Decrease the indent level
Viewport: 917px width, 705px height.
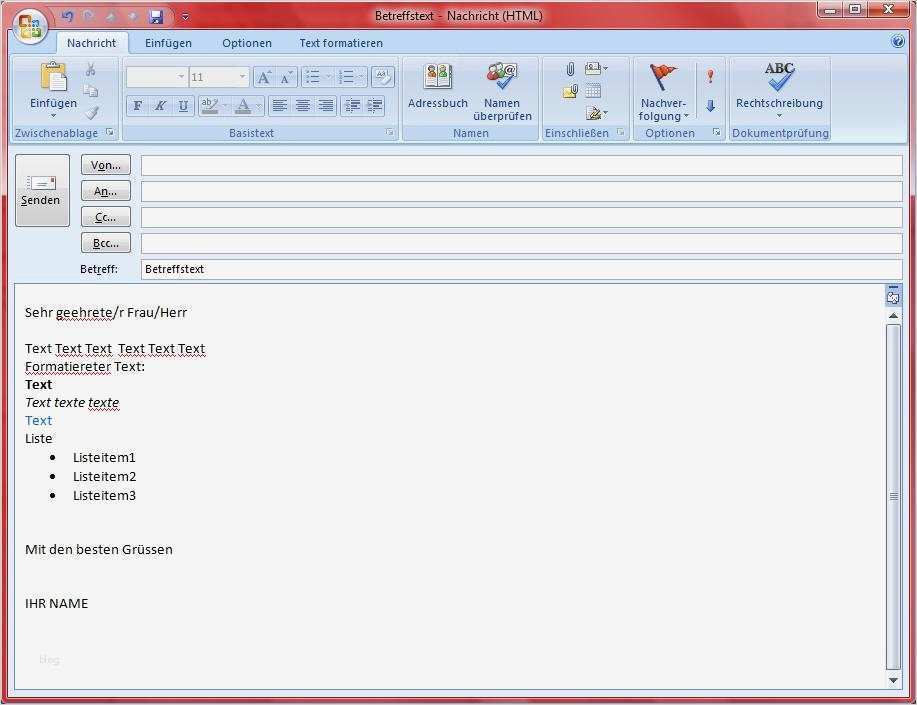pyautogui.click(x=352, y=106)
